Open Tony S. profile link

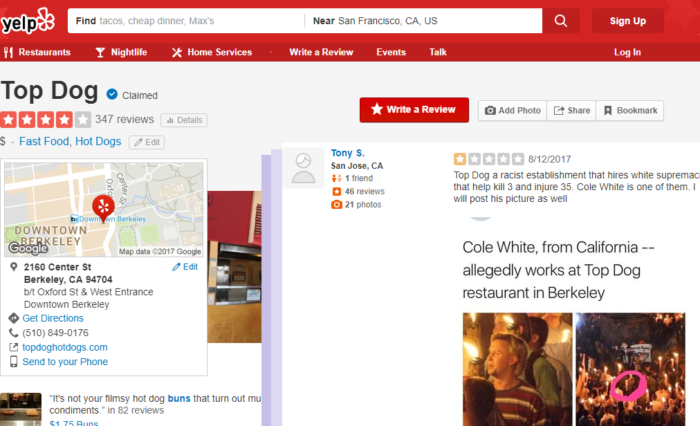(348, 153)
